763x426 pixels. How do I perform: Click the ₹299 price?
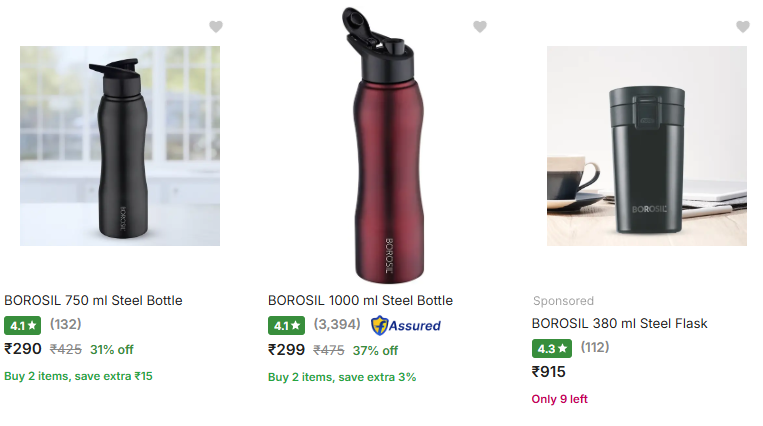286,349
